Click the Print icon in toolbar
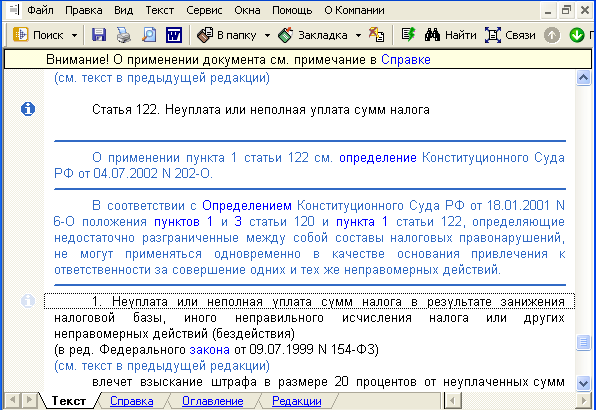Image resolution: width=596 pixels, height=410 pixels. coord(124,35)
